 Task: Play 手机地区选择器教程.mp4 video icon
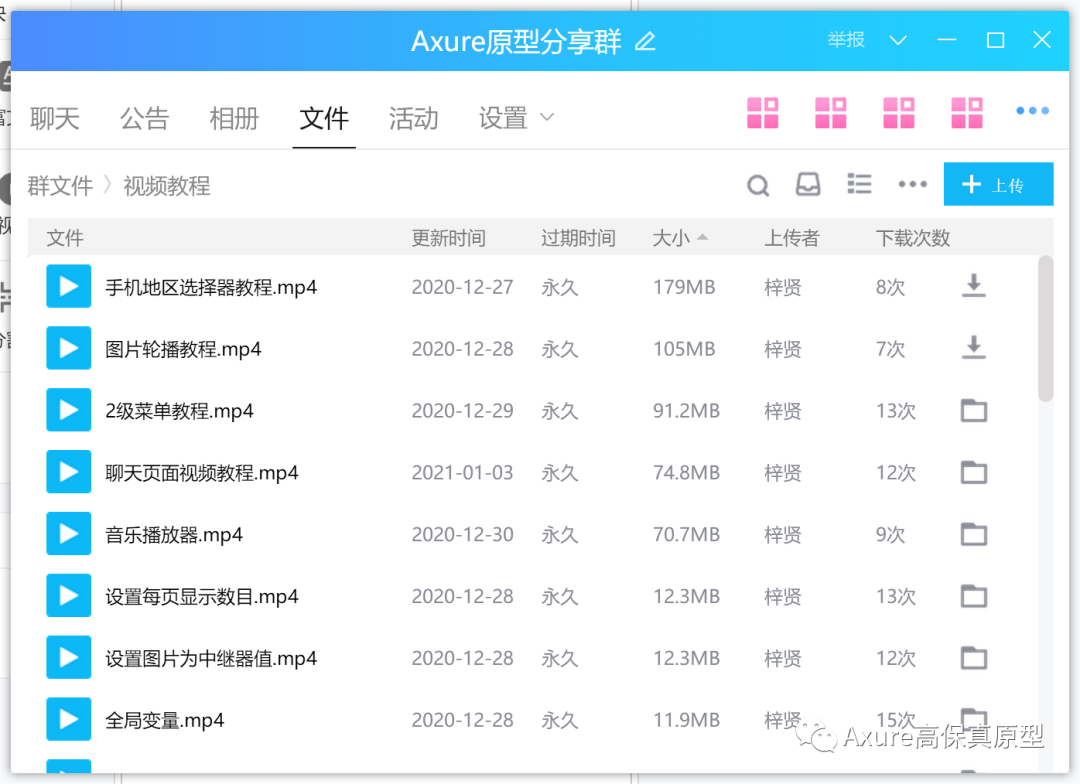click(68, 286)
